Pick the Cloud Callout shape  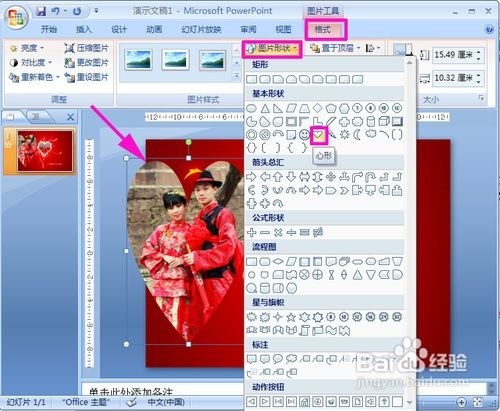coord(291,359)
